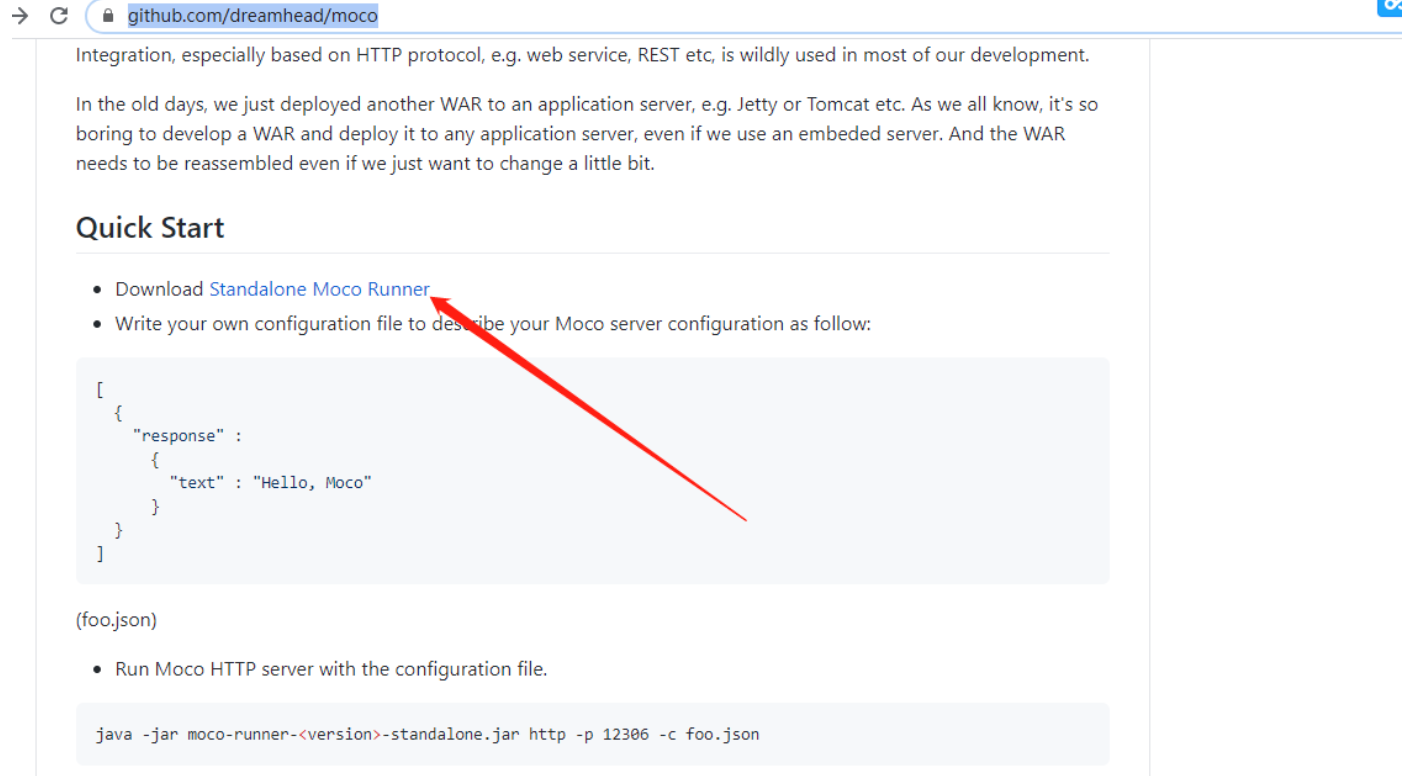1412x776 pixels.
Task: Click the browser forward arrow
Action: coord(19,15)
